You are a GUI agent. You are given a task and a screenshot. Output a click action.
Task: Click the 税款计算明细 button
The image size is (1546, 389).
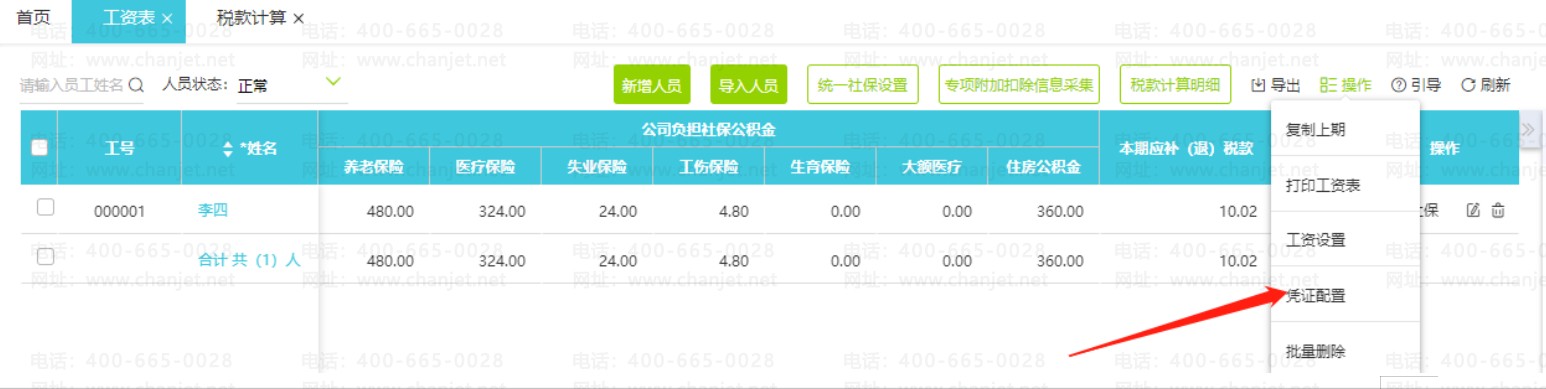1174,86
